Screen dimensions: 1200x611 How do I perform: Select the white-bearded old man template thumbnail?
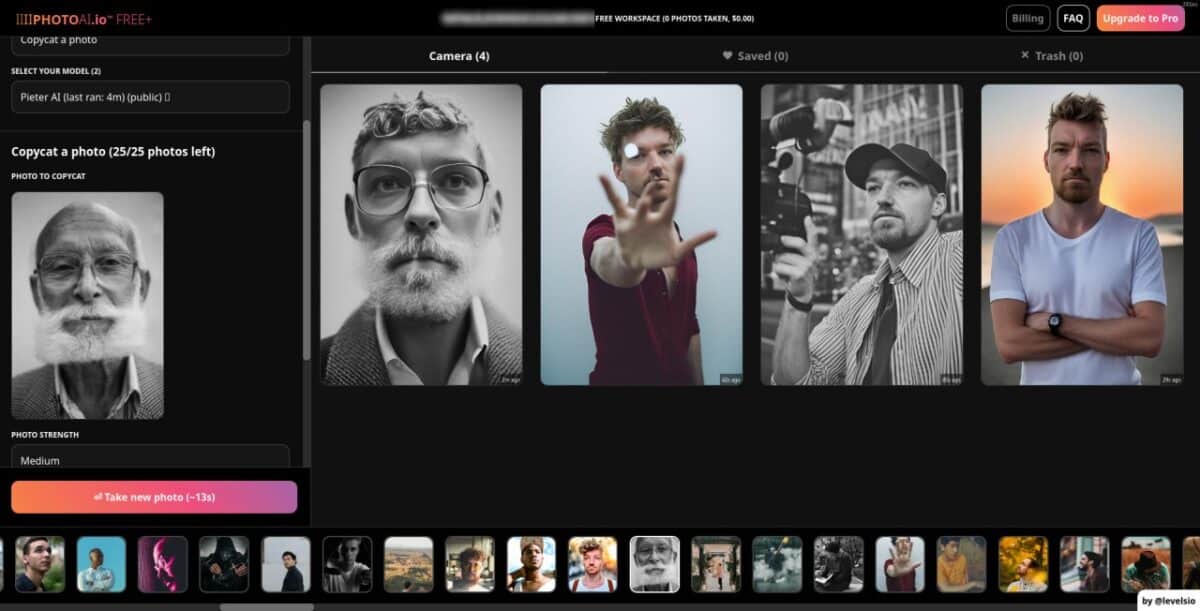[x=654, y=564]
